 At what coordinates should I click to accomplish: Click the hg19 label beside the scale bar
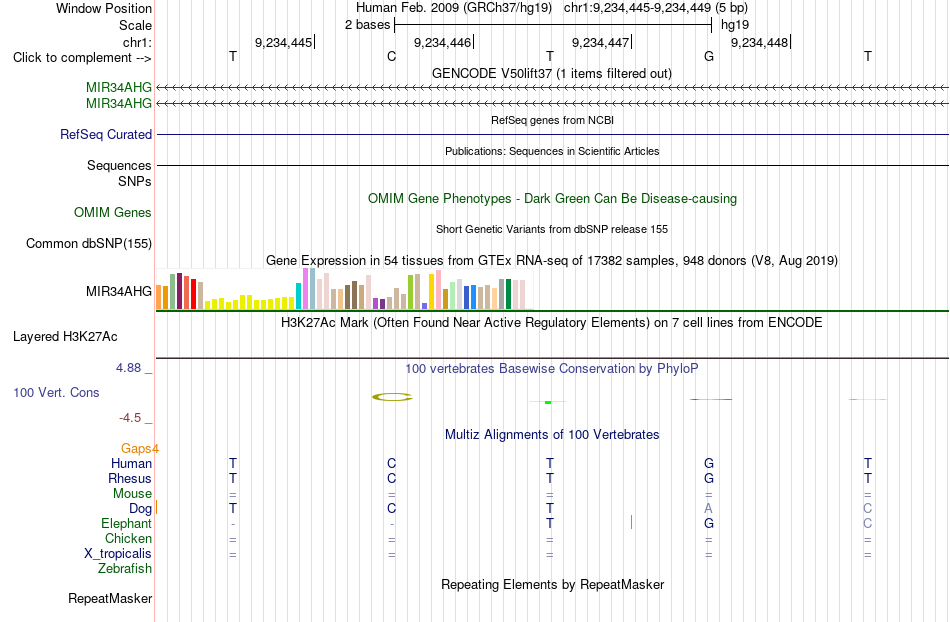pos(735,25)
